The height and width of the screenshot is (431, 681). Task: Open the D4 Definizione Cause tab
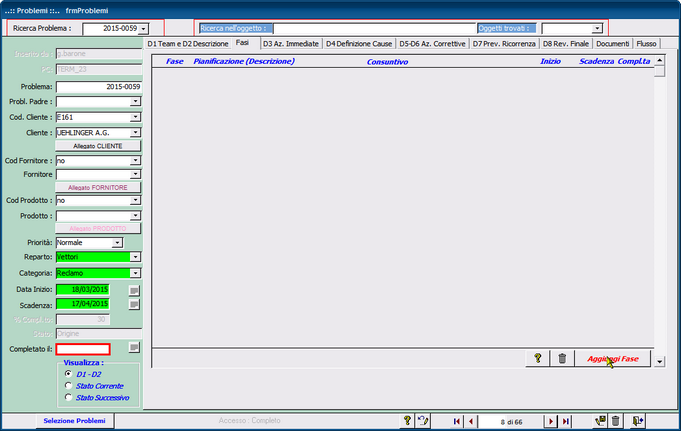click(359, 44)
